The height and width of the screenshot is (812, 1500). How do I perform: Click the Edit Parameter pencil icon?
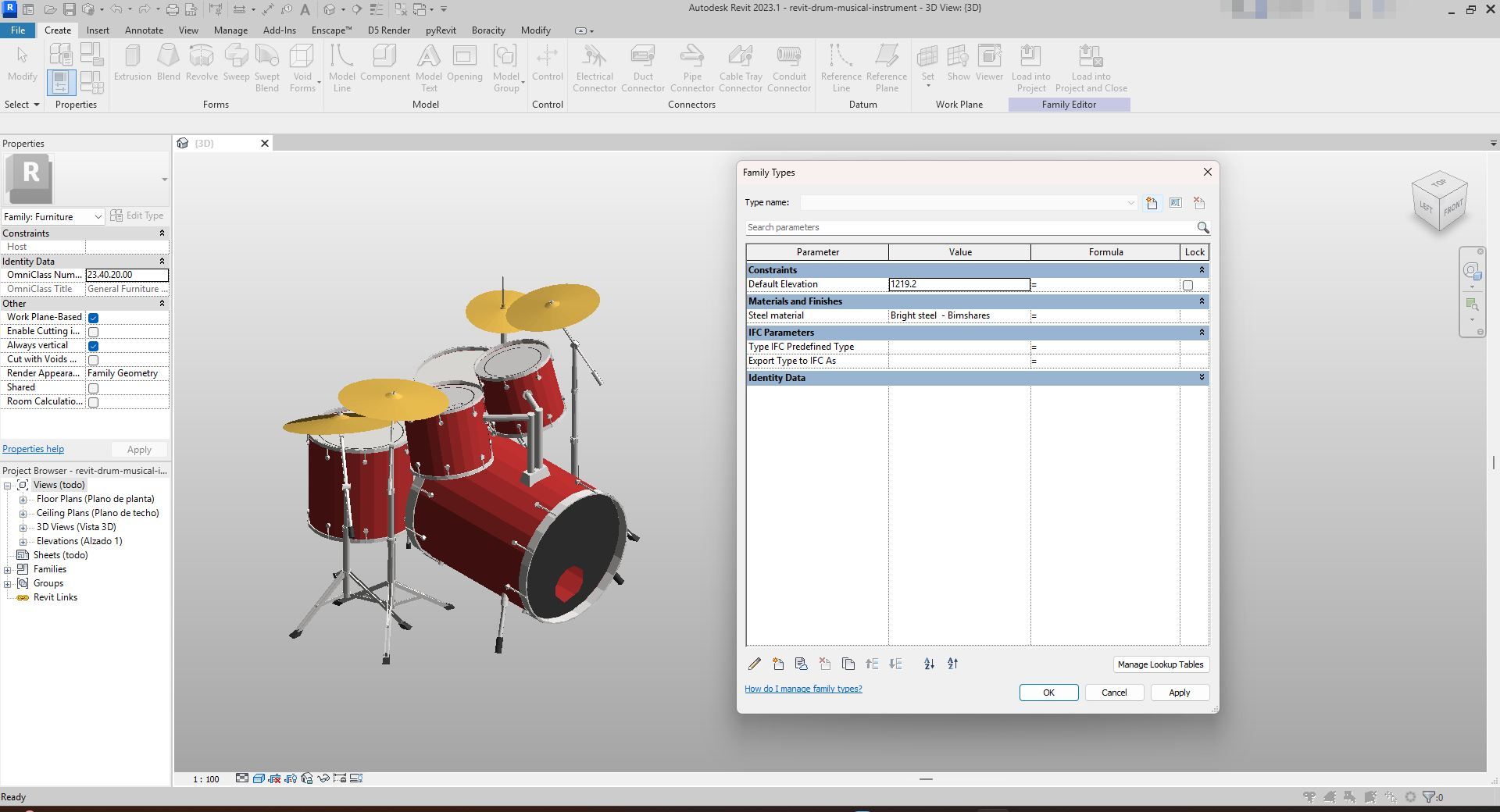(x=754, y=664)
